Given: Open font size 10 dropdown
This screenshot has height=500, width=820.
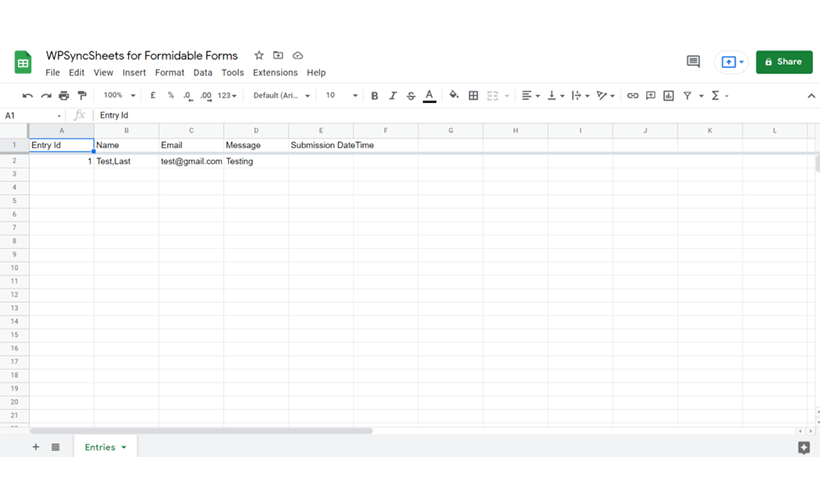Looking at the screenshot, I should point(341,95).
